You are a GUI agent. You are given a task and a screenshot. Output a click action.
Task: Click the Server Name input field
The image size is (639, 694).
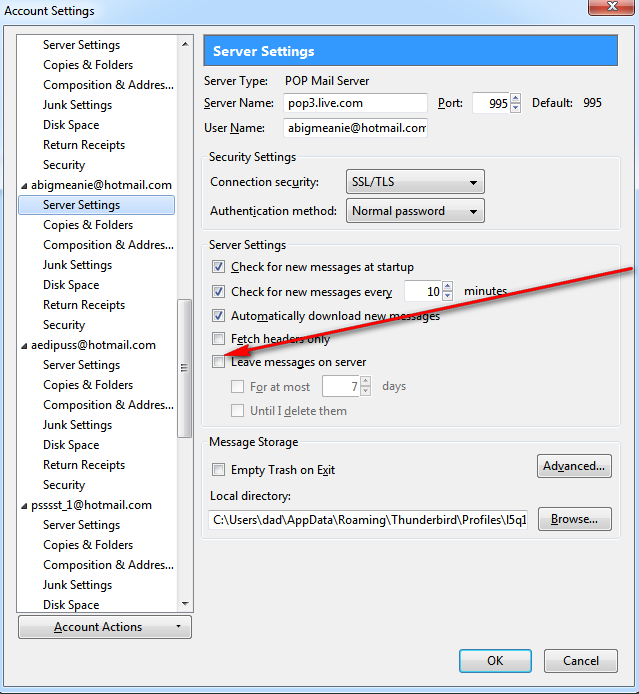tap(355, 103)
